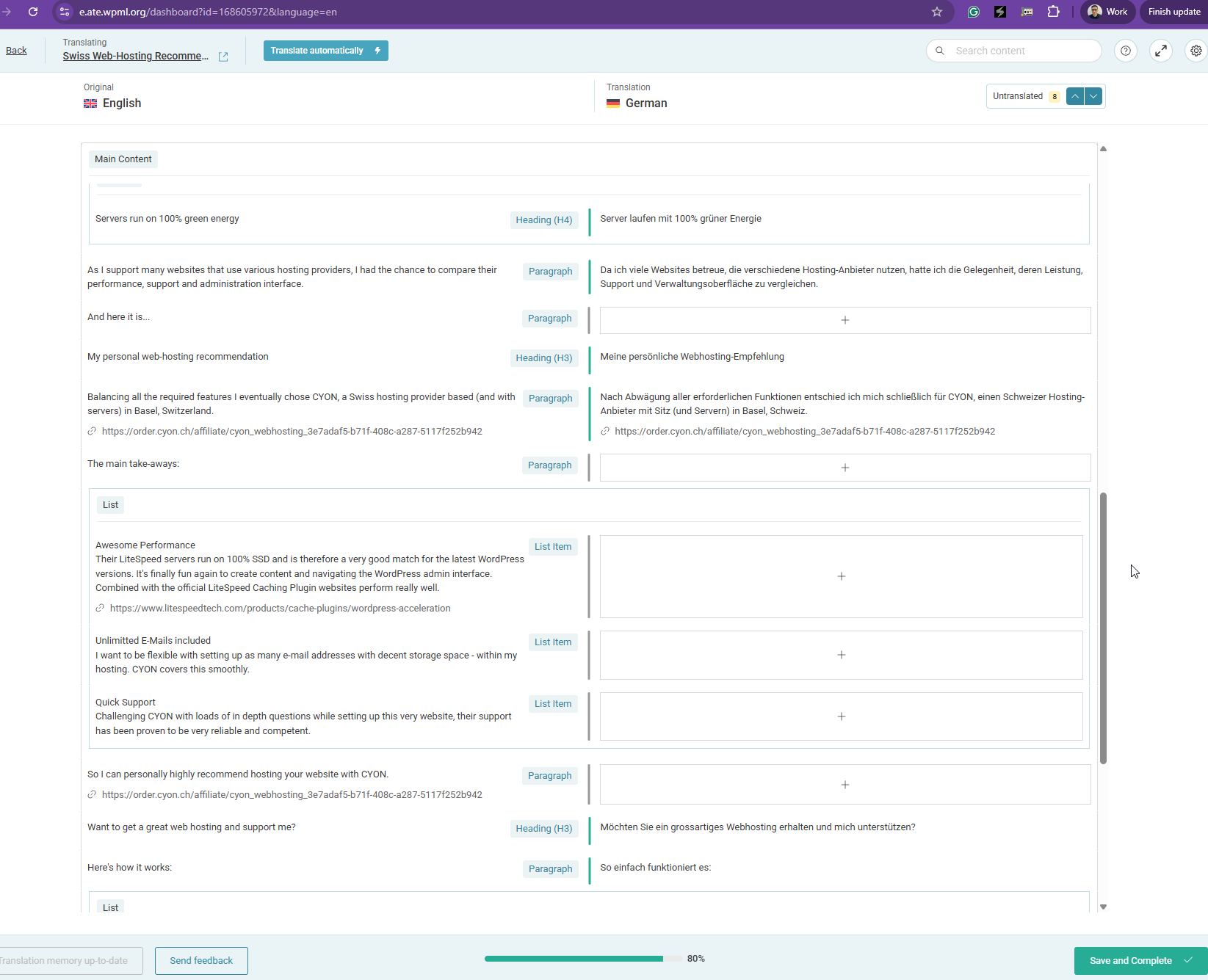Select original heading 'Want to get a great web hosting'

[x=192, y=827]
